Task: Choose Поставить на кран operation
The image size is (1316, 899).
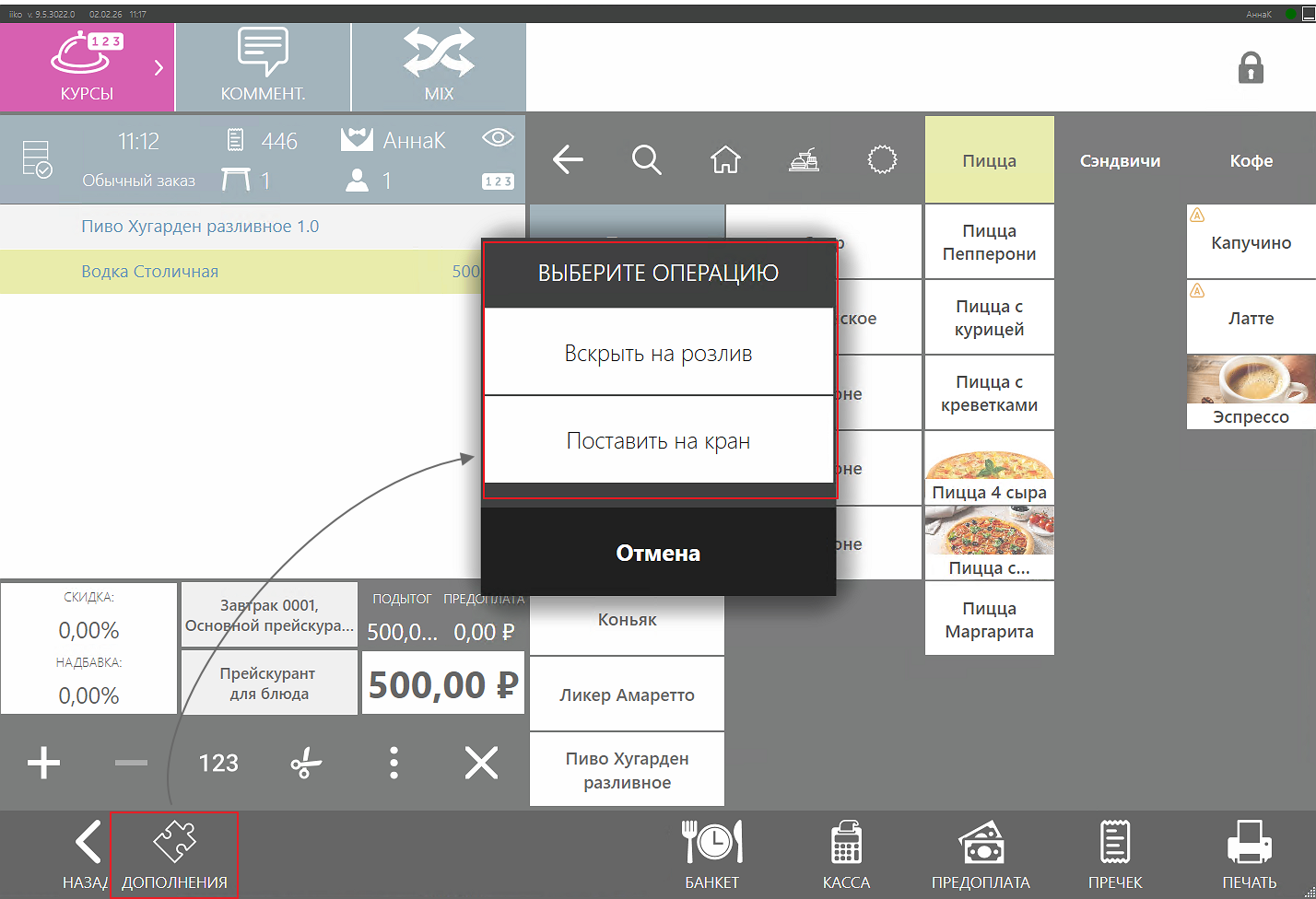Action: point(659,440)
